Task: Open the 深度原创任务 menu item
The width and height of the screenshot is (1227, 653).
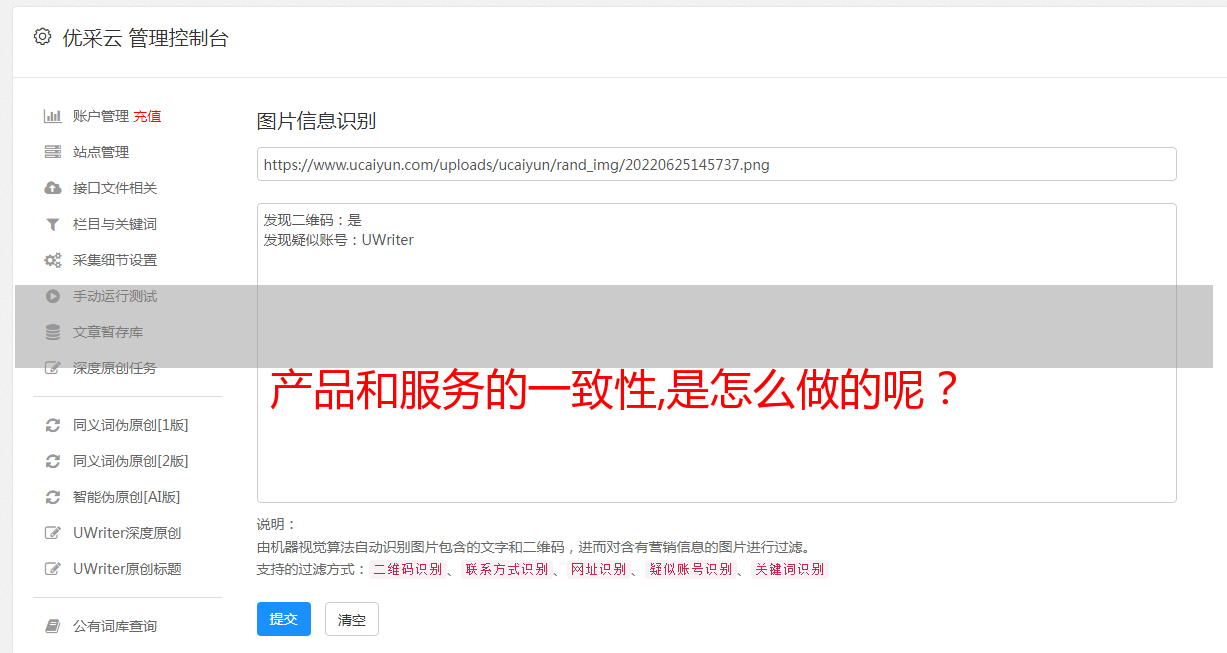Action: coord(115,368)
